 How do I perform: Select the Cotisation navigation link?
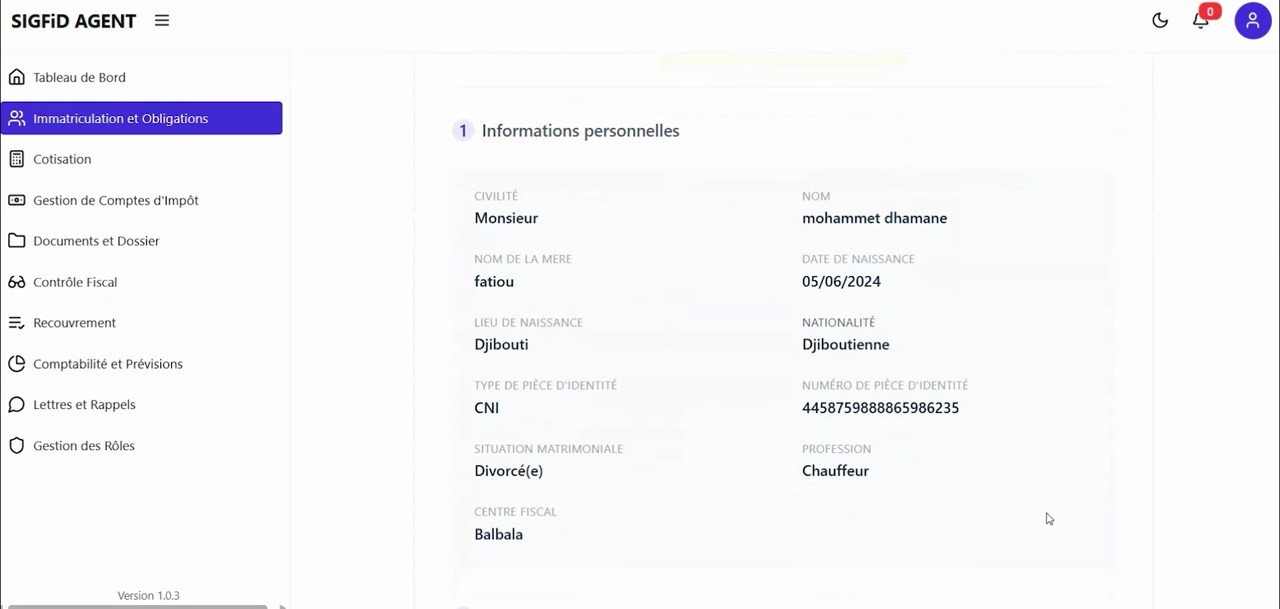[62, 159]
